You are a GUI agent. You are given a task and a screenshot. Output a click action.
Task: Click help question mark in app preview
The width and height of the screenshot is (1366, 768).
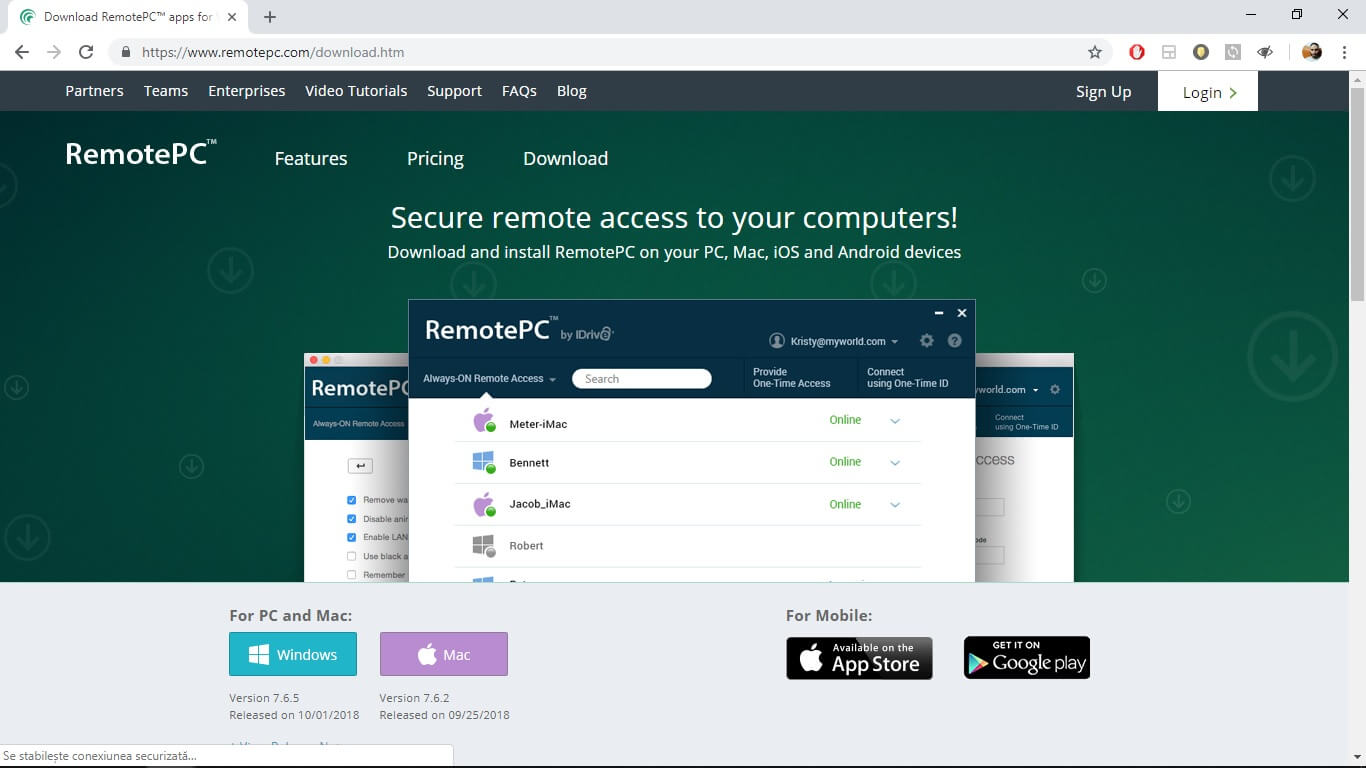pyautogui.click(x=954, y=341)
